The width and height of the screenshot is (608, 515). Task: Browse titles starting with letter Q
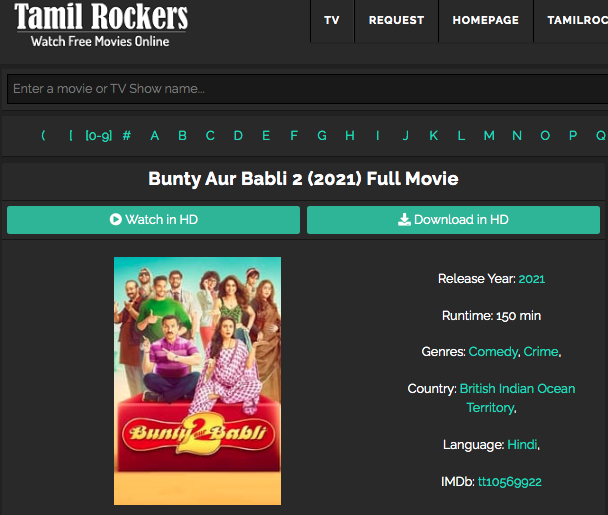(601, 136)
